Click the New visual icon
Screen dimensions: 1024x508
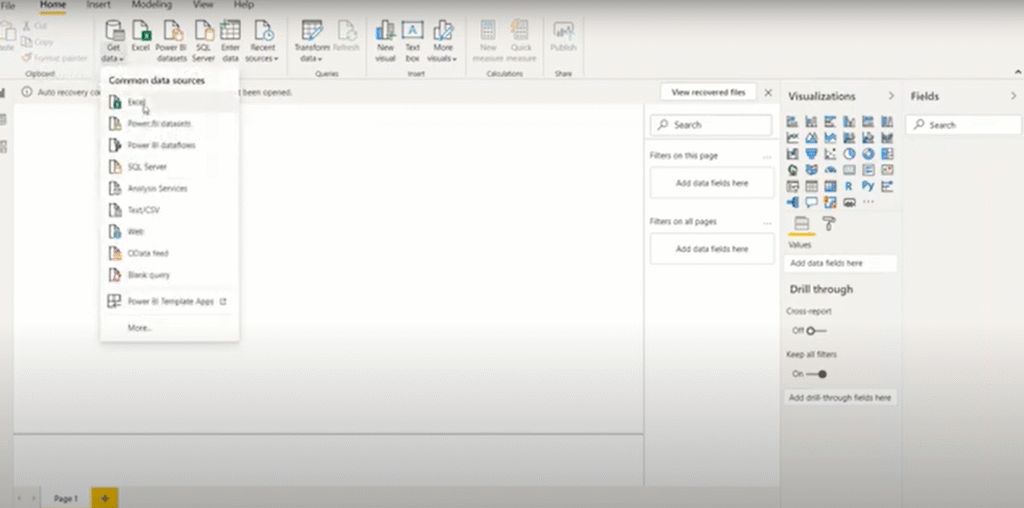coord(385,38)
